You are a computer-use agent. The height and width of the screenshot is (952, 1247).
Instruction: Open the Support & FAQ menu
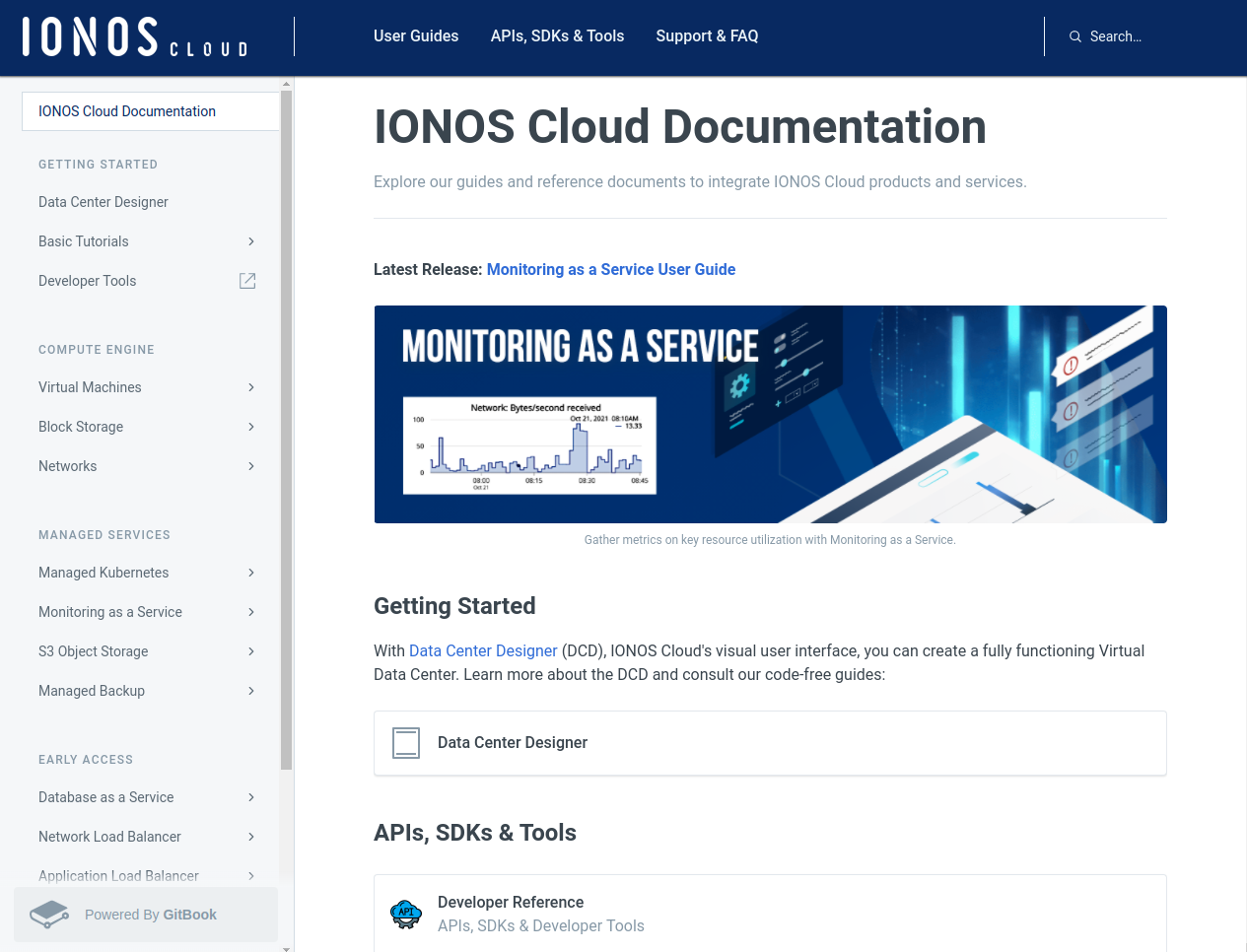pyautogui.click(x=708, y=36)
